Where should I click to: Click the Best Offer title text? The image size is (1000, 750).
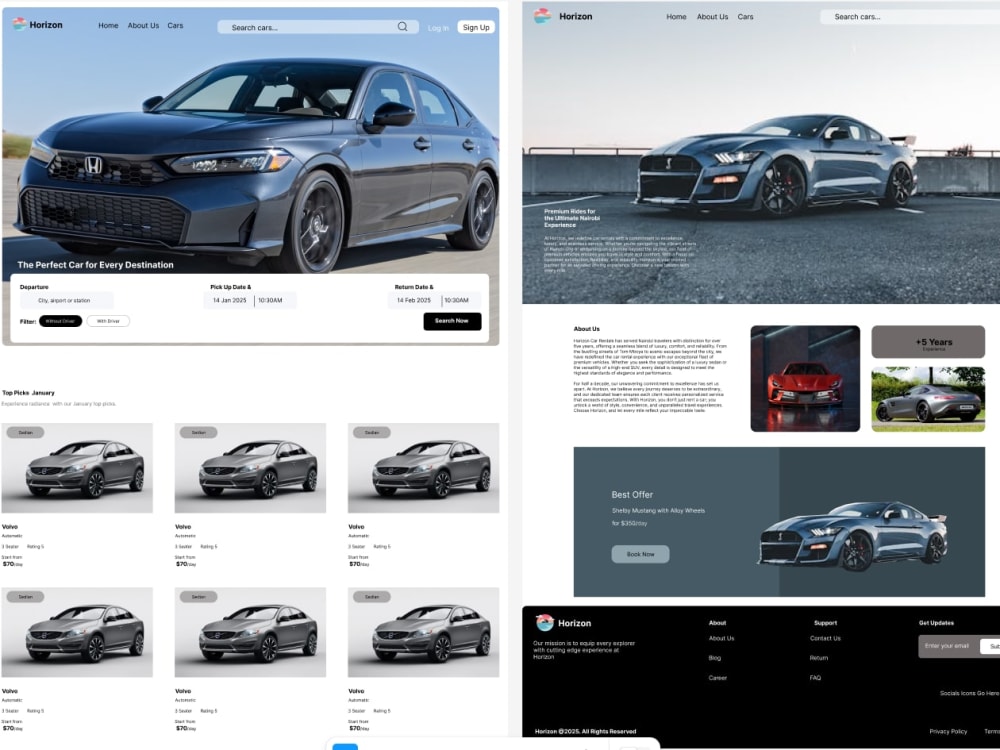pyautogui.click(x=632, y=494)
